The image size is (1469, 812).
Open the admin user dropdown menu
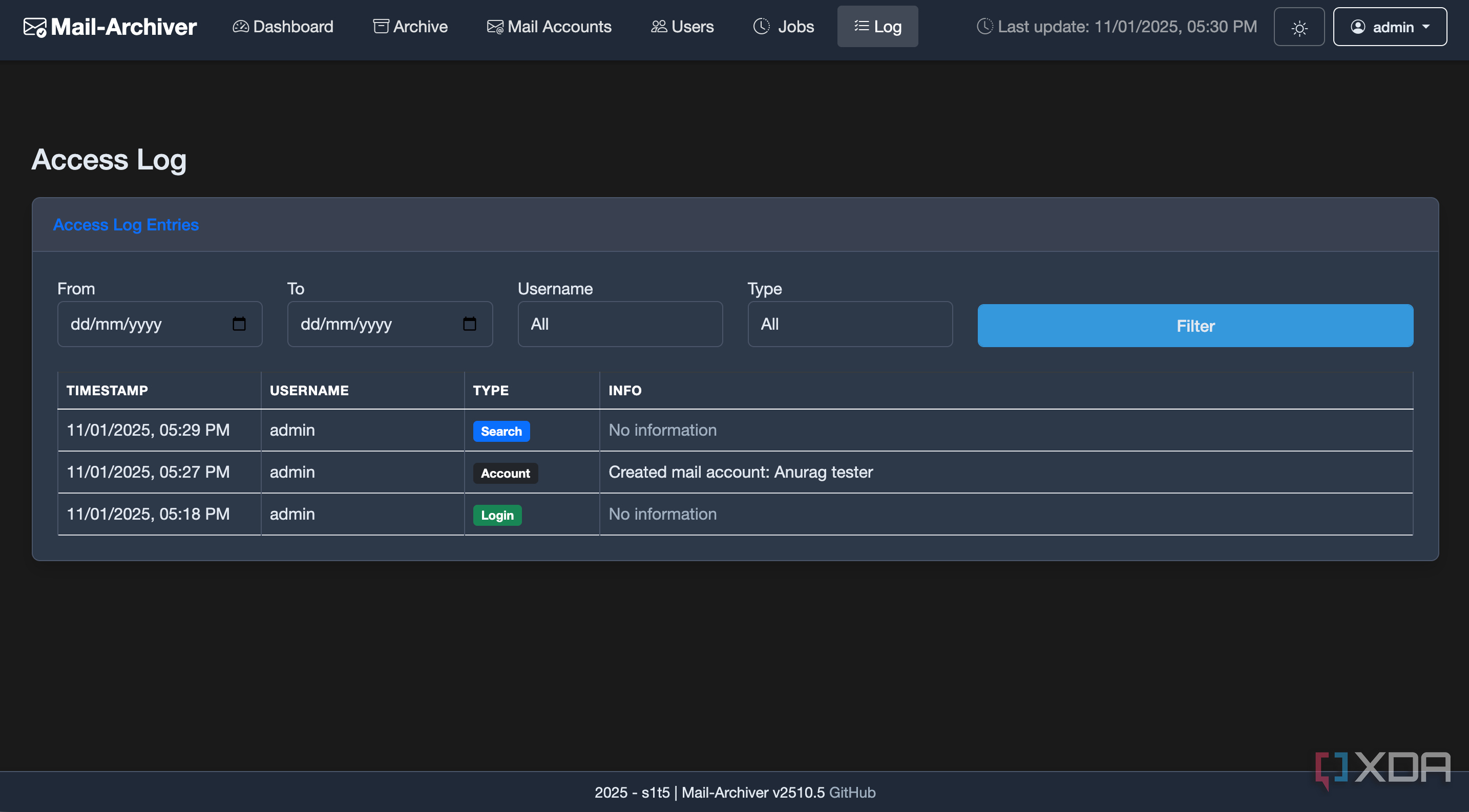(x=1390, y=27)
